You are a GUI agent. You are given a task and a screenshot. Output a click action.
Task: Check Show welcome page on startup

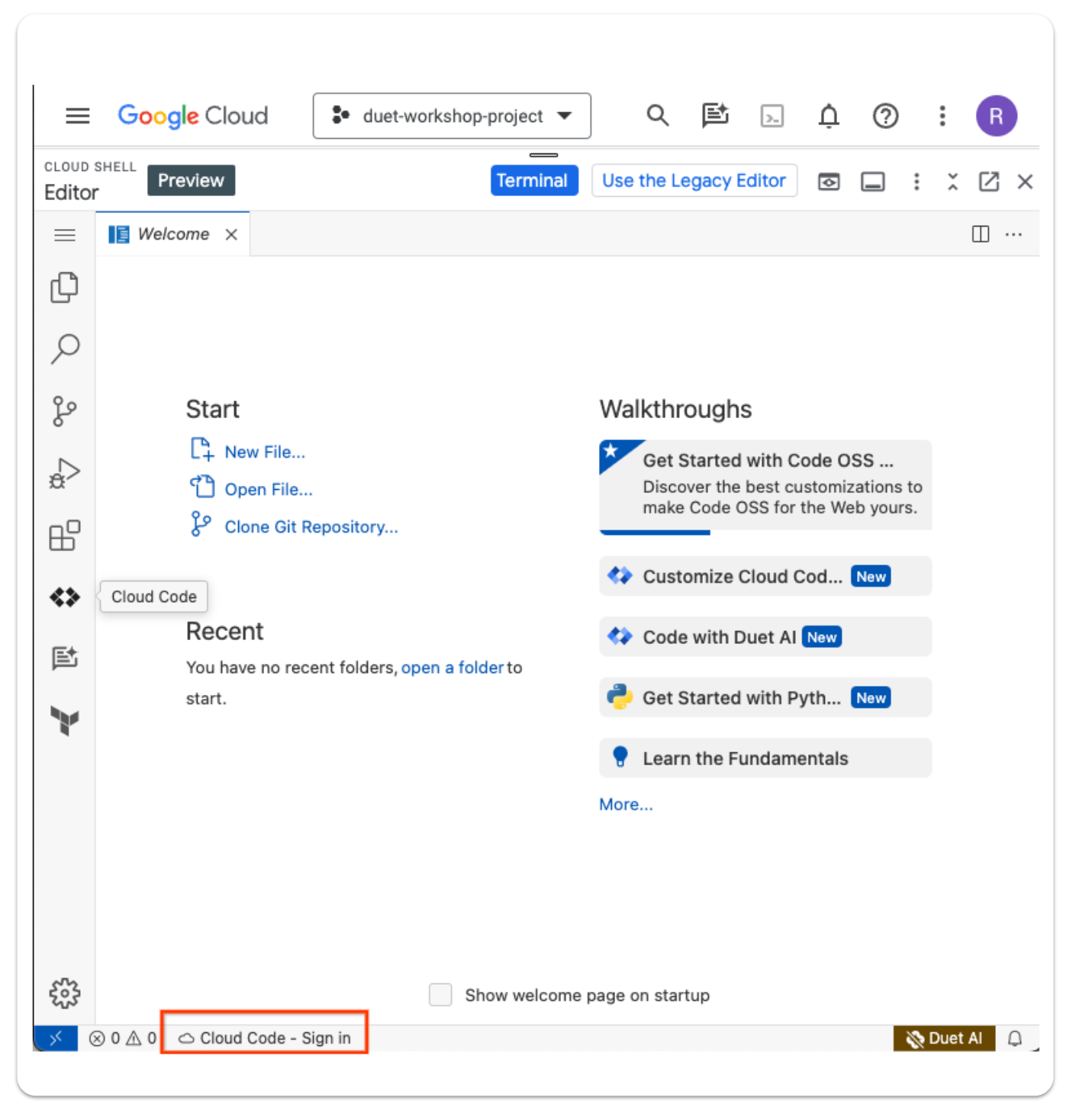pyautogui.click(x=440, y=995)
